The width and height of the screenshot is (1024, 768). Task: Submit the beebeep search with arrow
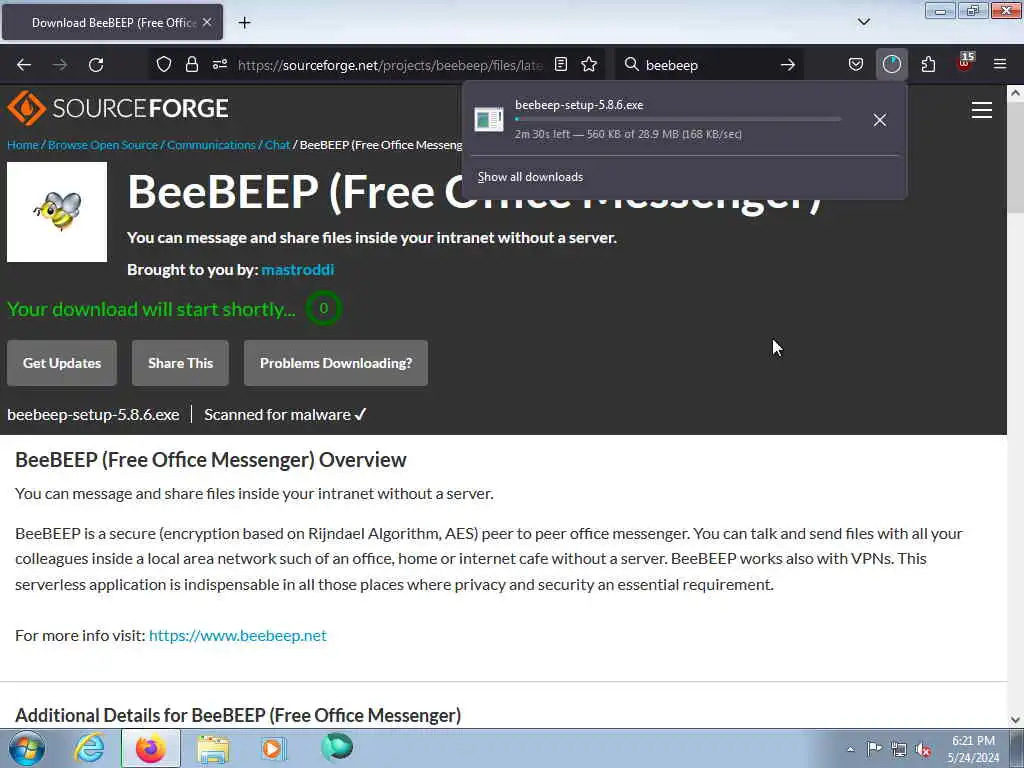click(x=788, y=65)
